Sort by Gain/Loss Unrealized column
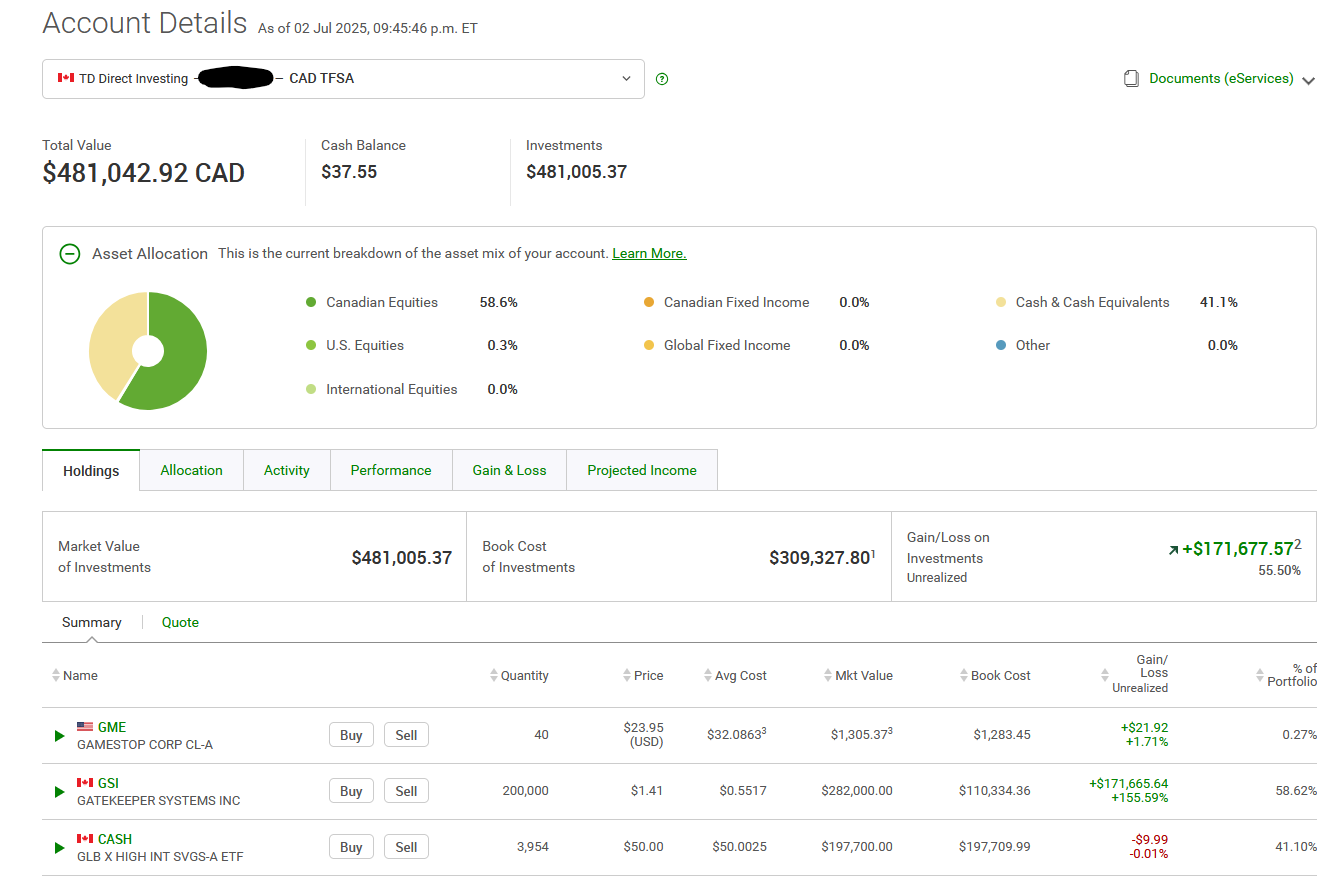This screenshot has height=892, width=1324. click(1134, 674)
